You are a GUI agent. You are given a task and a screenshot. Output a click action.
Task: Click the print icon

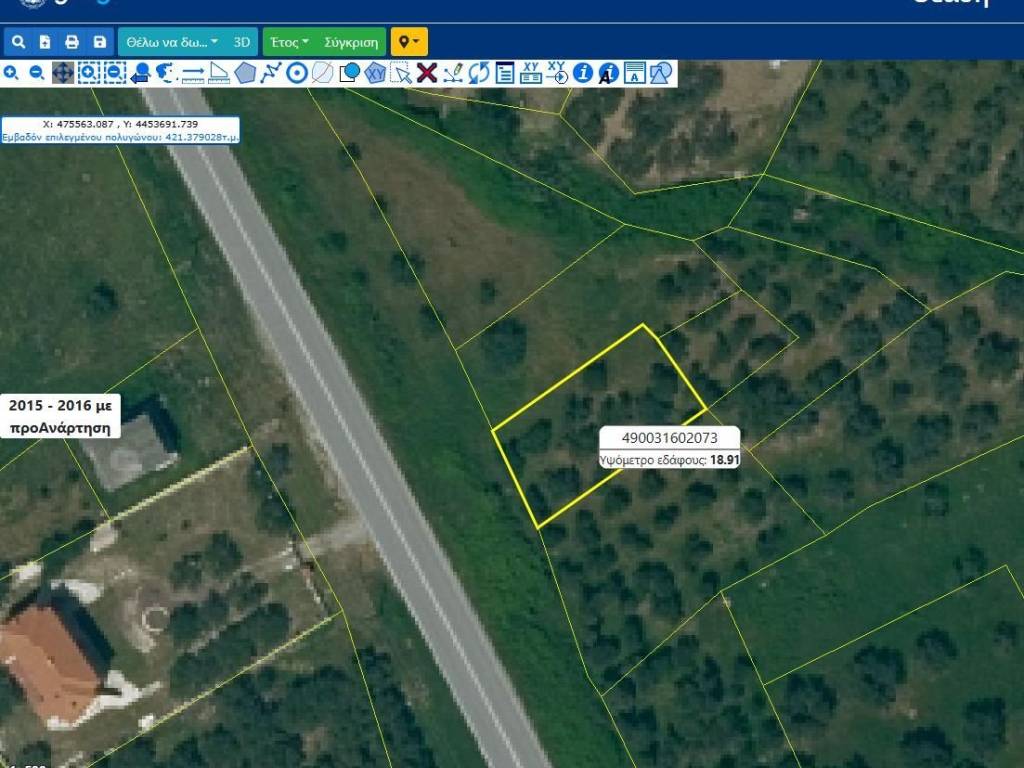[72, 42]
